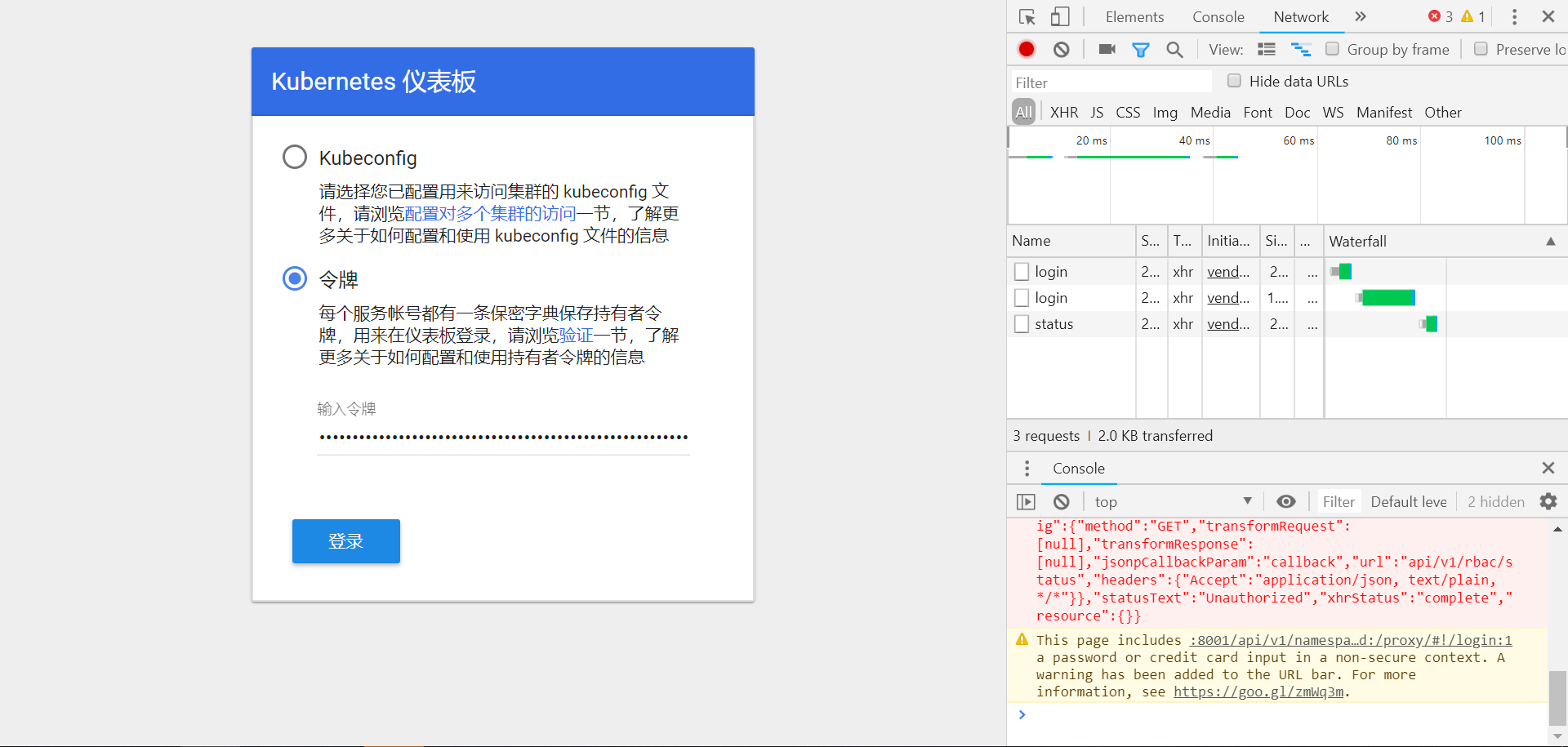1568x747 pixels.
Task: Click the 输入令牌 token input field
Action: pos(503,438)
